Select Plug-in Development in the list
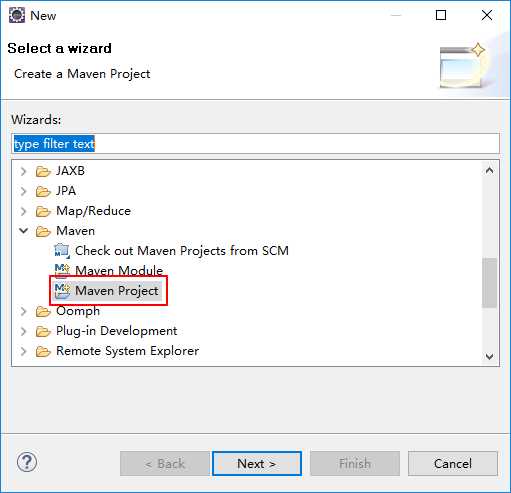Screen dimensions: 511x493 [x=116, y=331]
